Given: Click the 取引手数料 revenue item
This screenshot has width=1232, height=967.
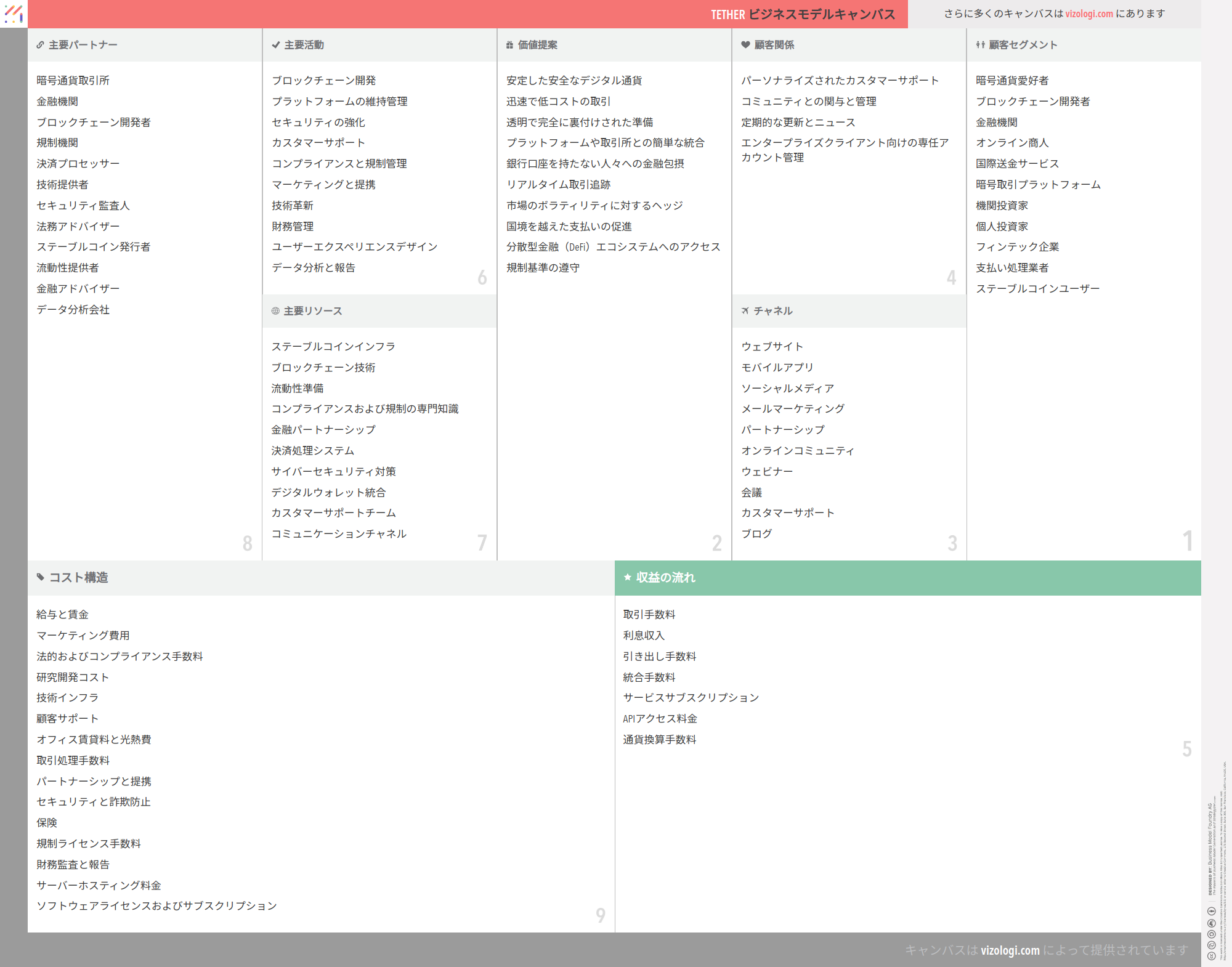Looking at the screenshot, I should click(649, 615).
